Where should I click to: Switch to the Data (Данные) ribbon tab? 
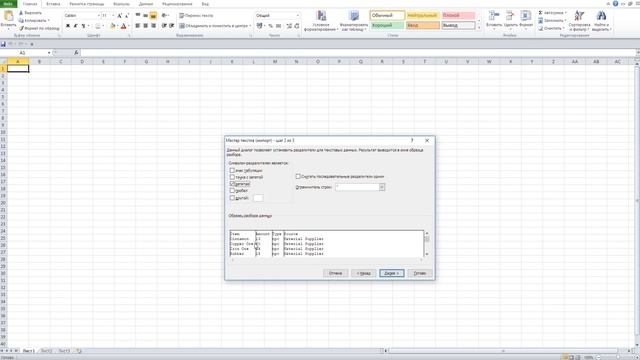click(146, 4)
